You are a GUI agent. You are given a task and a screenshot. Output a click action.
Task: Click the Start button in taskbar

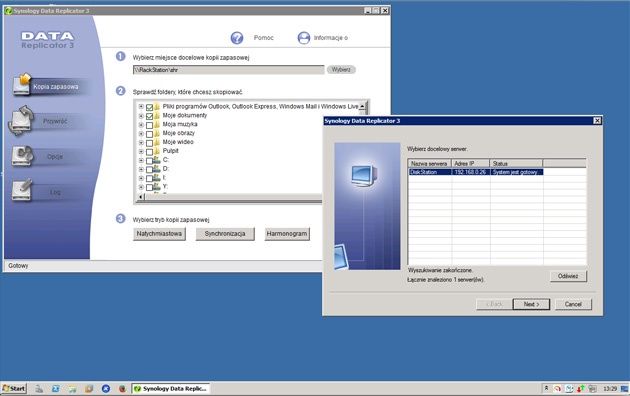pos(14,388)
